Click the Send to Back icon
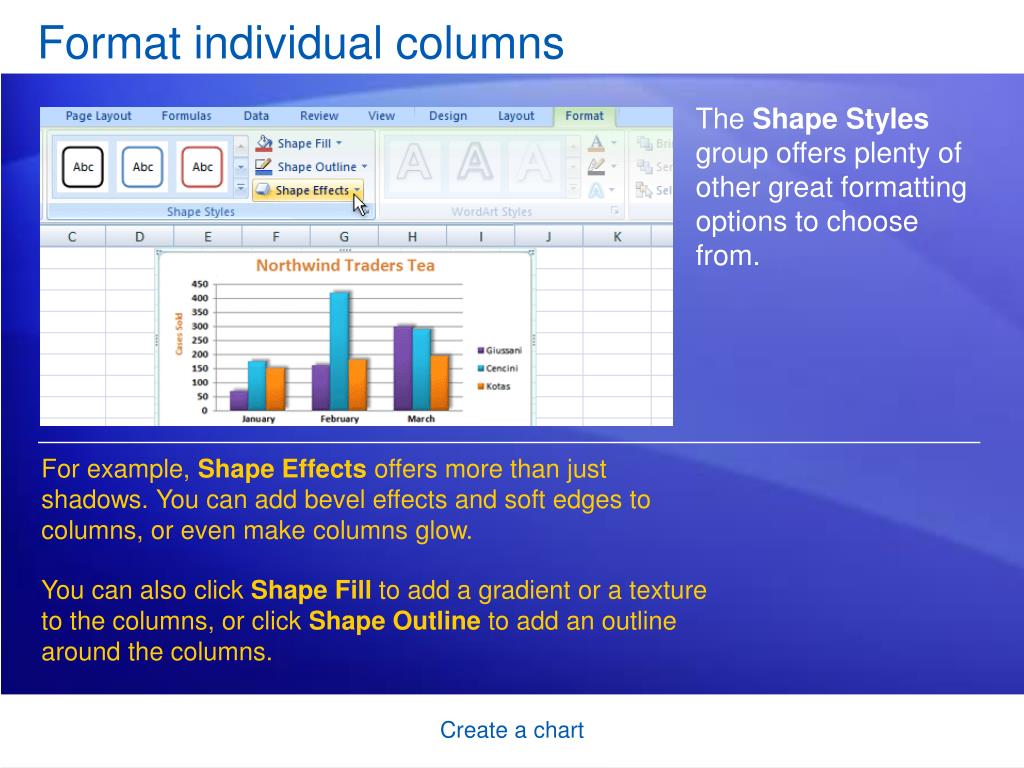Screen dimensions: 1024x768 point(645,167)
